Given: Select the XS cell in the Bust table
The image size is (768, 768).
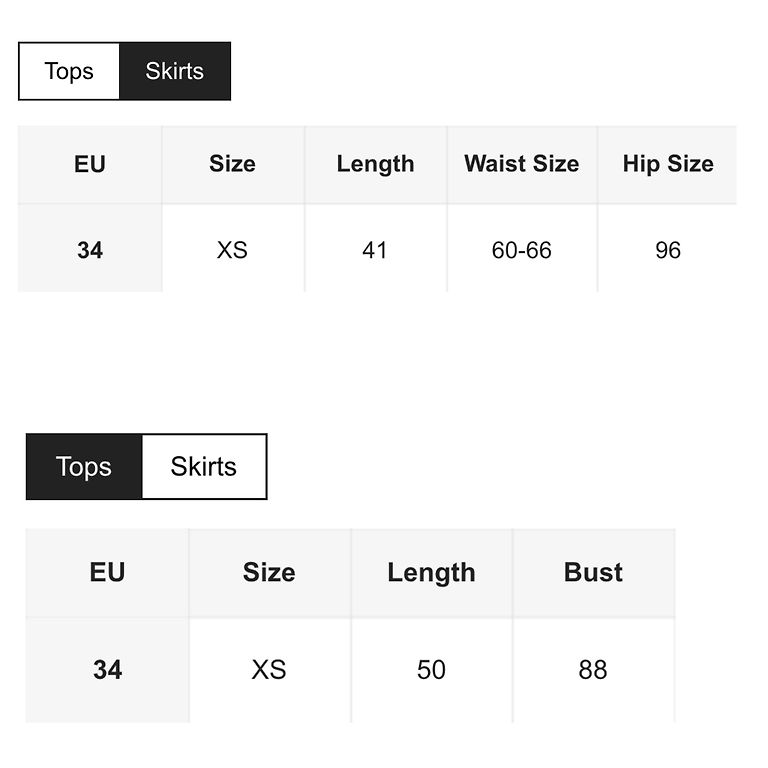Looking at the screenshot, I should 269,670.
